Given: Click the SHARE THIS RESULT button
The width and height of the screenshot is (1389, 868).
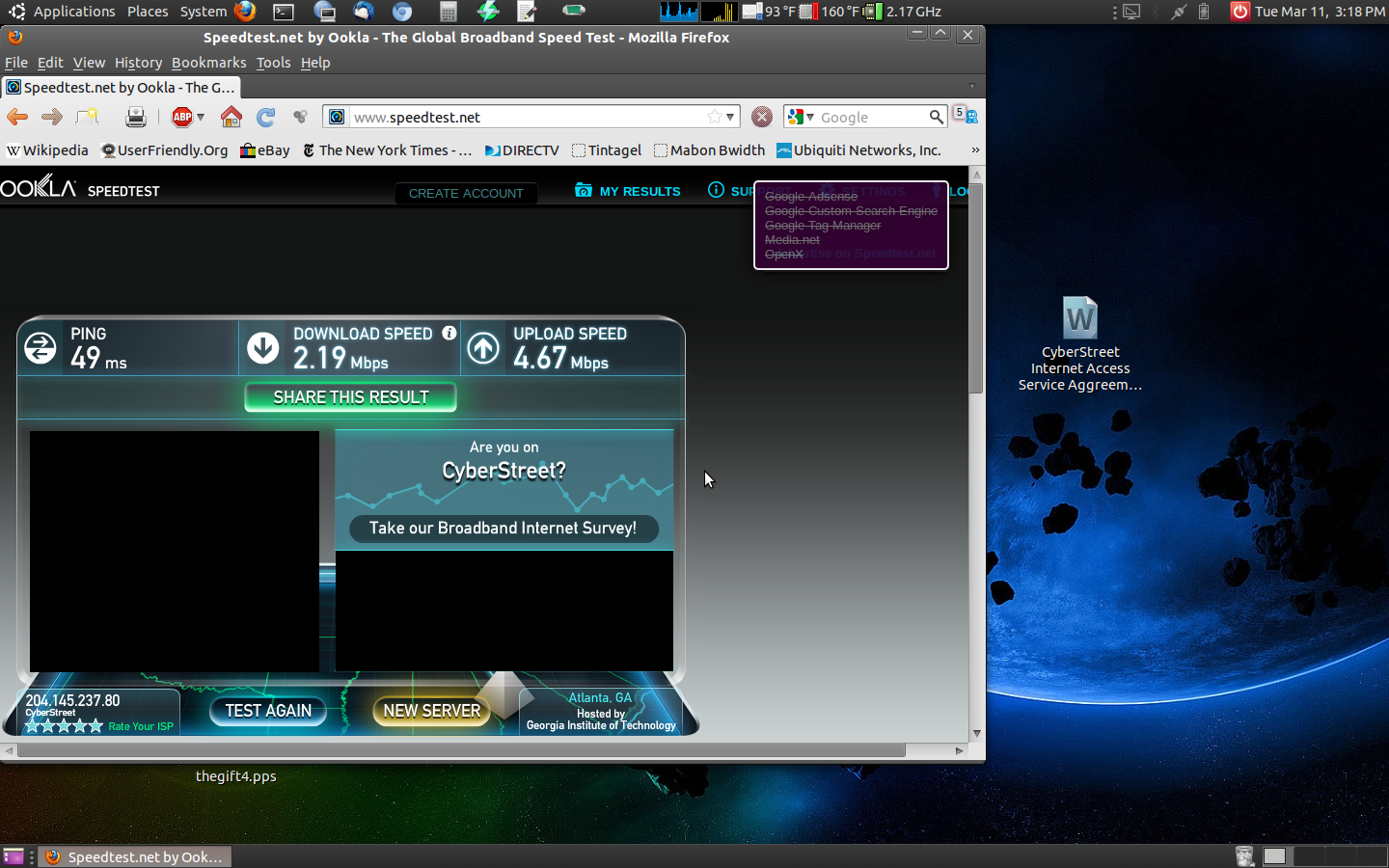Looking at the screenshot, I should (x=350, y=397).
